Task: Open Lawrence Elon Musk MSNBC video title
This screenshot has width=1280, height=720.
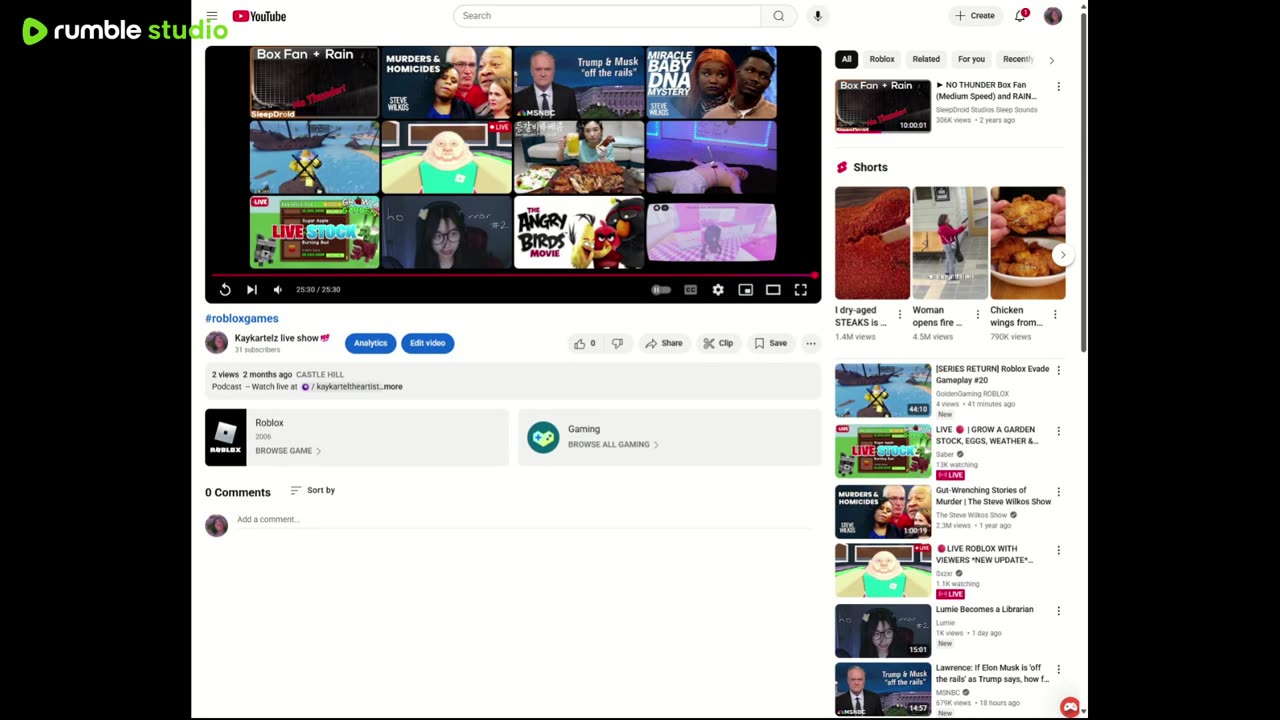Action: [x=992, y=674]
